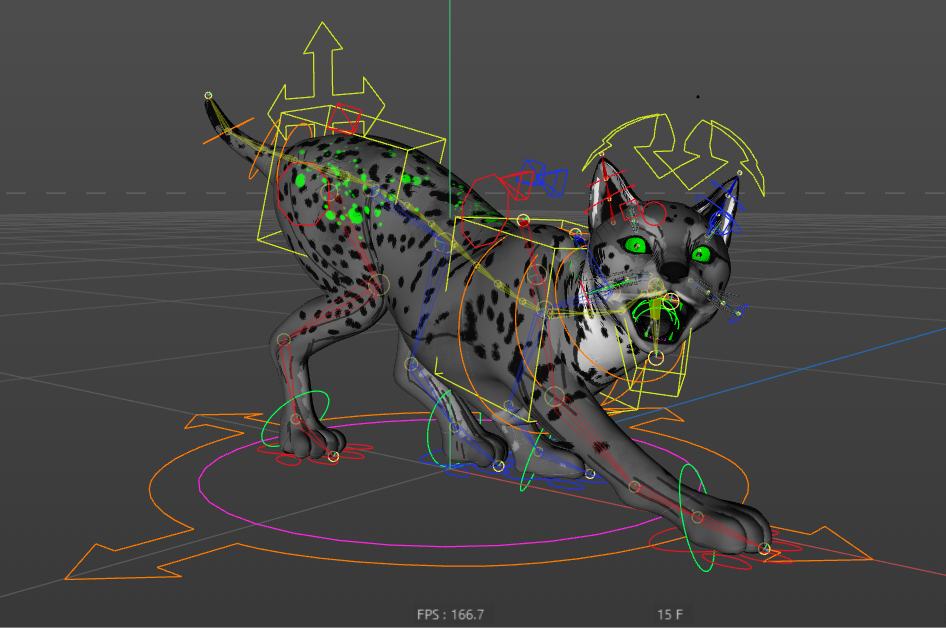
Task: Click the 'FPS : 166.7' readout
Action: [x=450, y=615]
